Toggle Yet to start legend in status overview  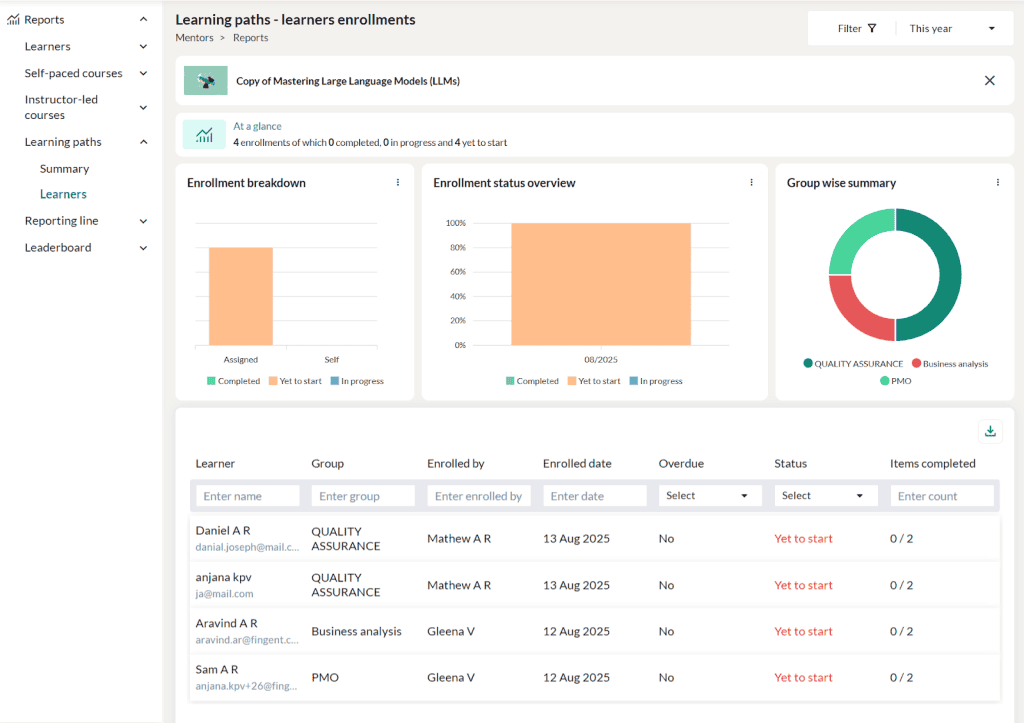(594, 381)
